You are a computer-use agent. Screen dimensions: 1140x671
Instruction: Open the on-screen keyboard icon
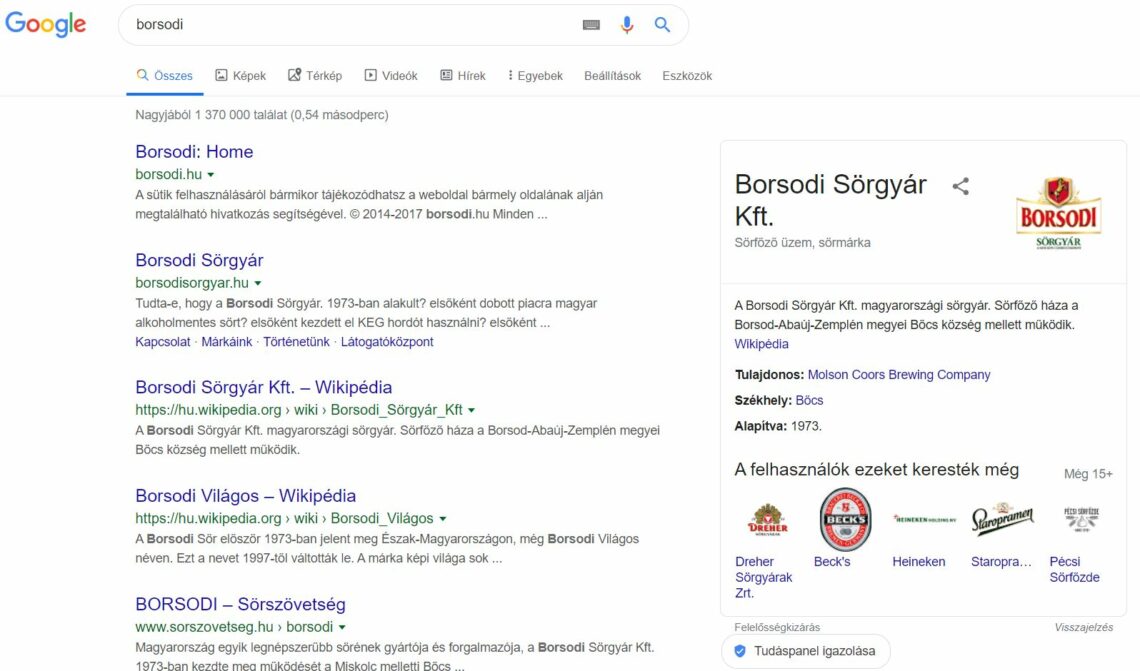(x=591, y=25)
